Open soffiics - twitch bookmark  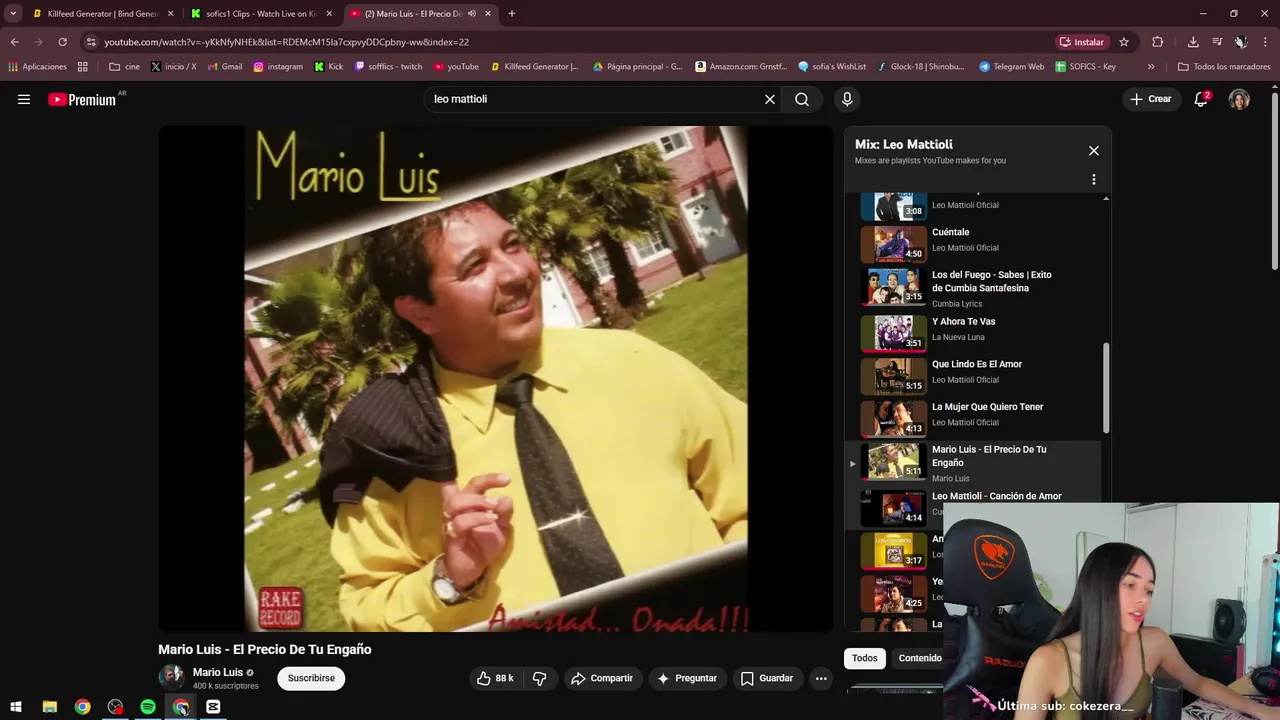click(x=389, y=67)
